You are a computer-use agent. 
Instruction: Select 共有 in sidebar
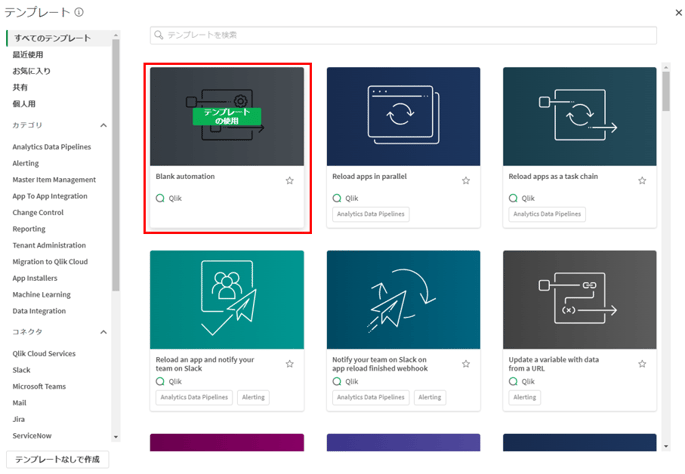tap(20, 87)
